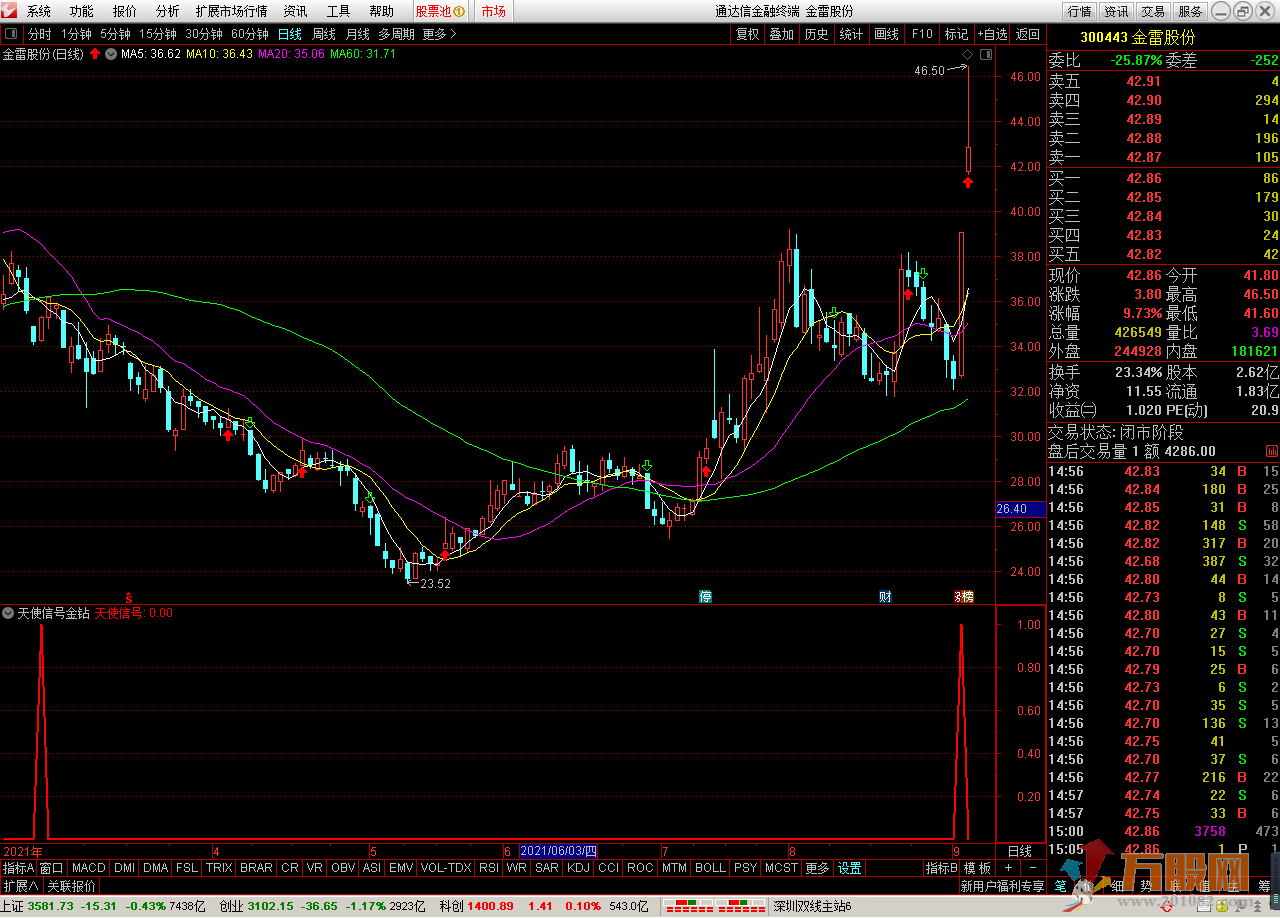
Task: Click the 新用户福利专享 link
Action: tap(1002, 886)
